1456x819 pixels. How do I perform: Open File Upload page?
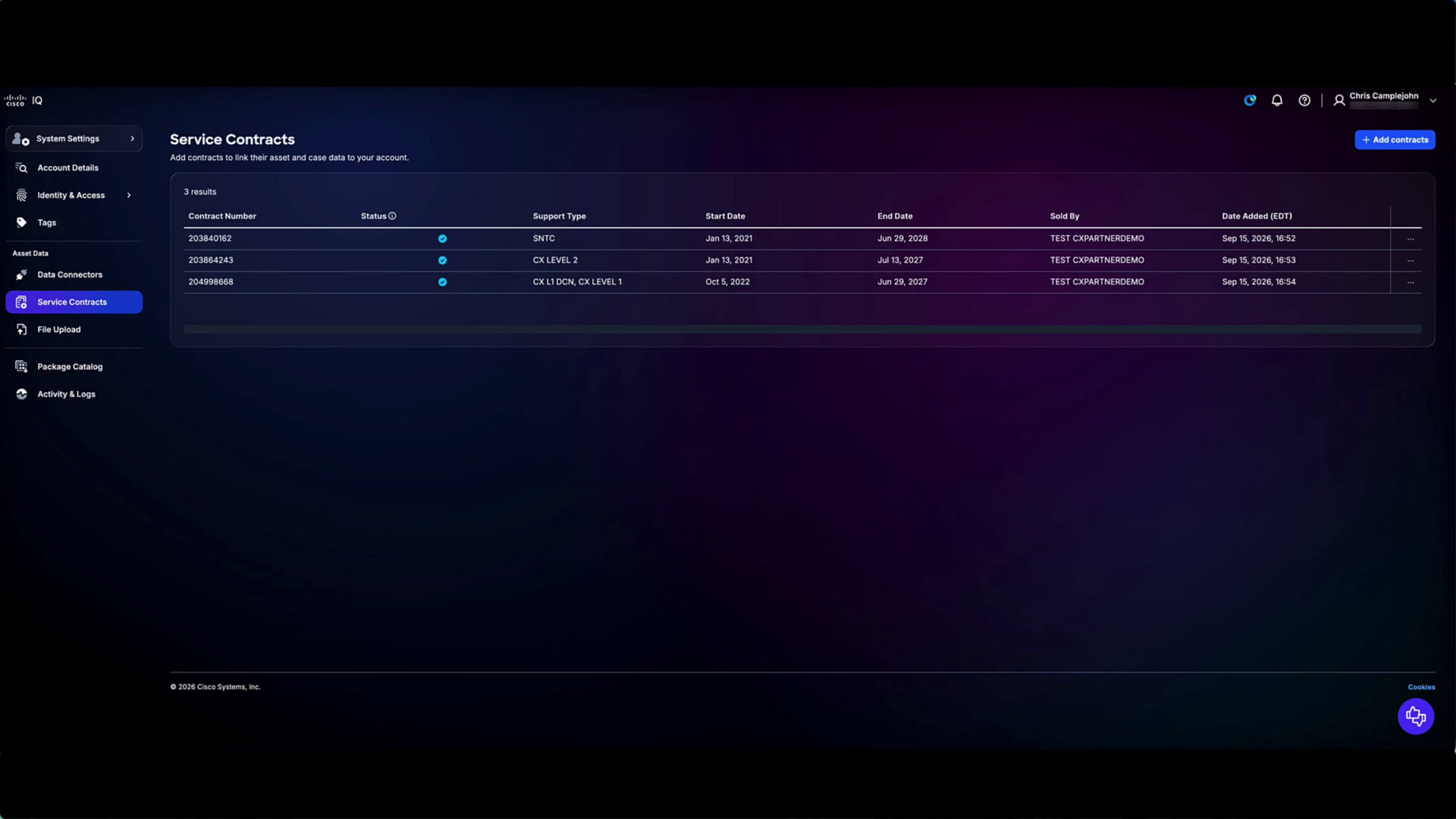[x=74, y=330]
